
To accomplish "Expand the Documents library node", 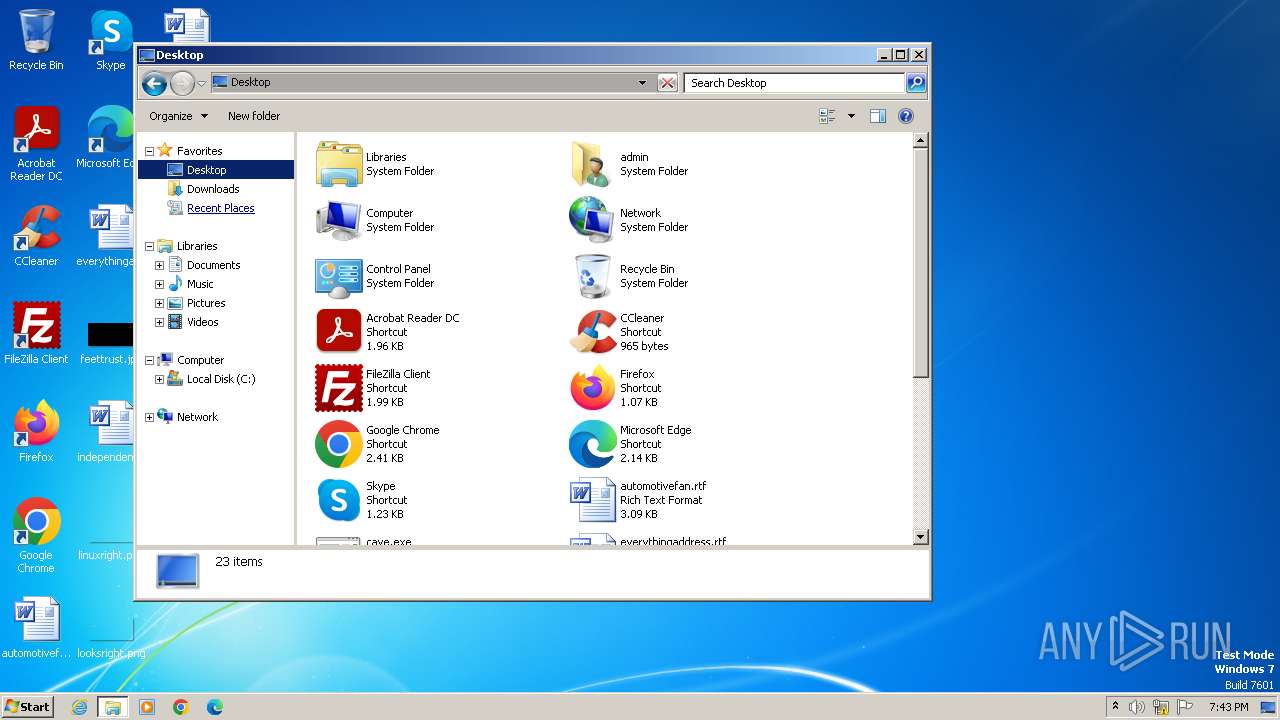I will [159, 265].
